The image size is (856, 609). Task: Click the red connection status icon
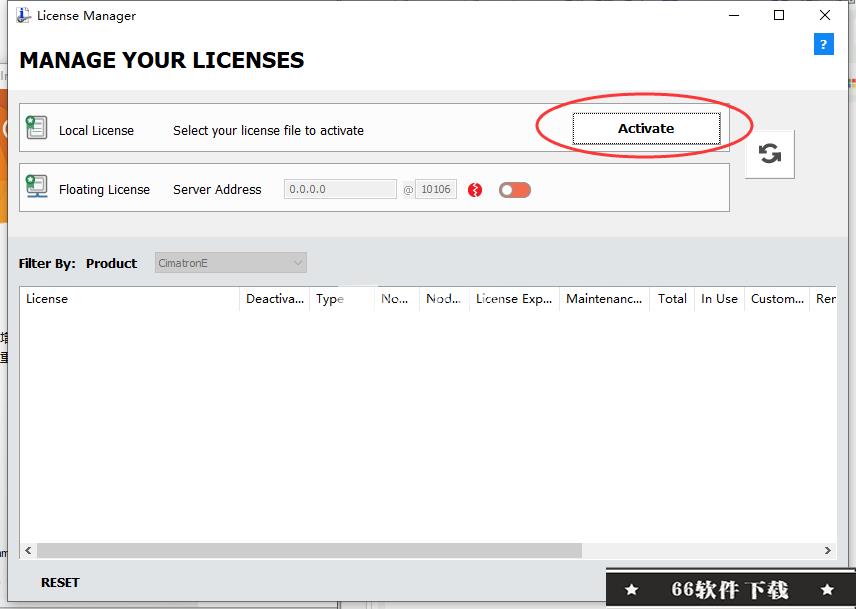(x=475, y=190)
